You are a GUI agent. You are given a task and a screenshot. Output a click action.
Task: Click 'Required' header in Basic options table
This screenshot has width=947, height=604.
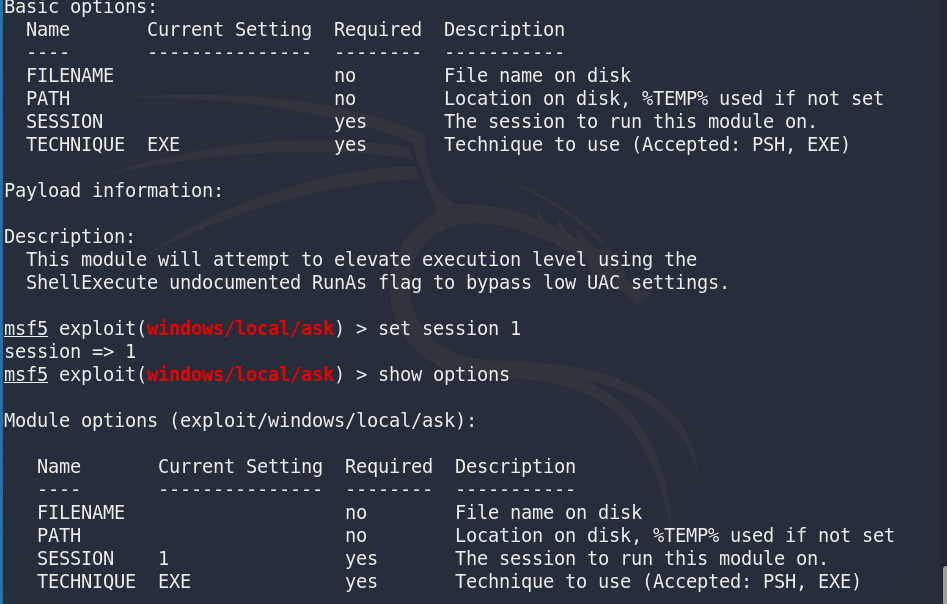click(x=378, y=30)
